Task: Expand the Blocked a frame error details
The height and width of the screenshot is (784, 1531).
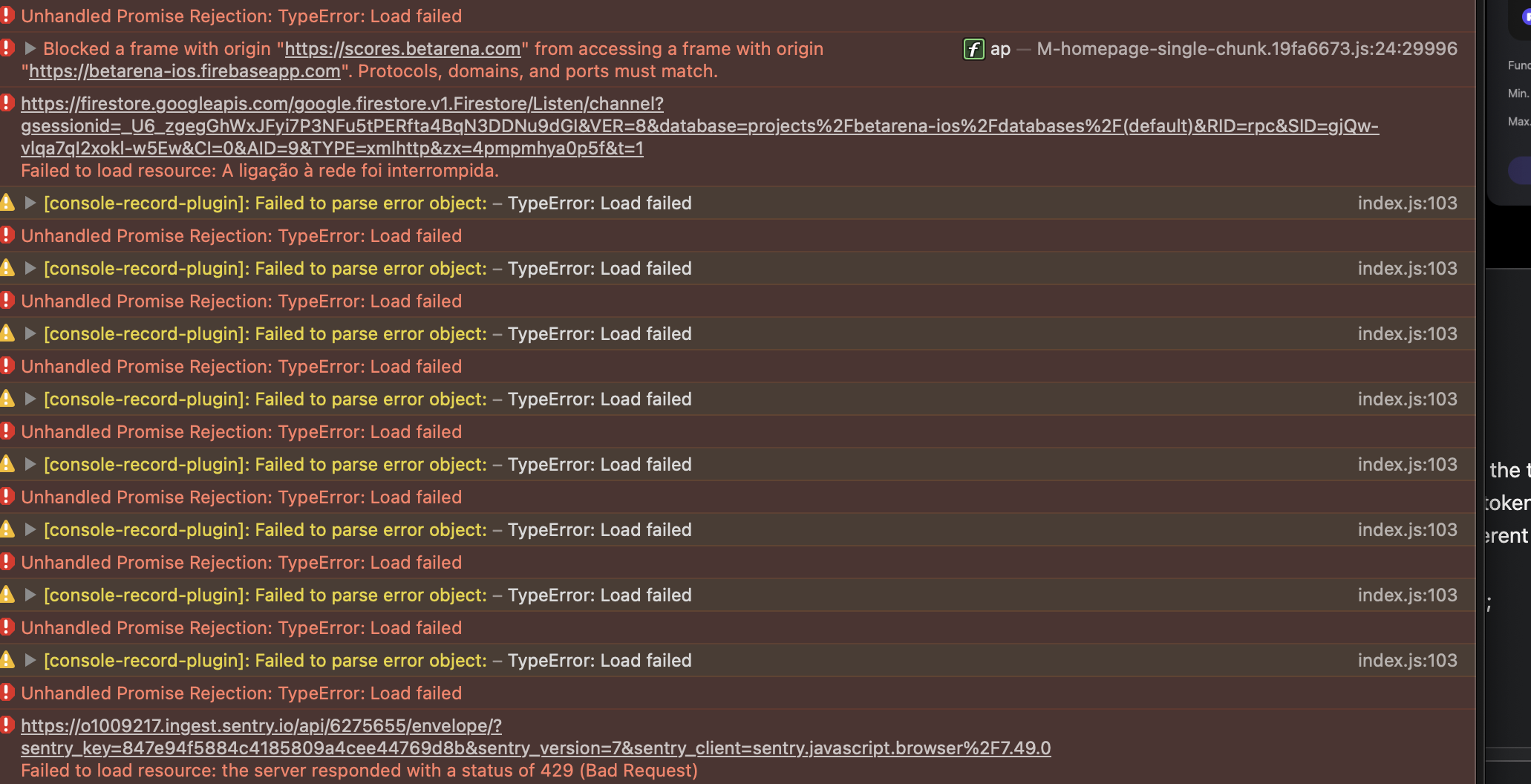Action: [30, 48]
